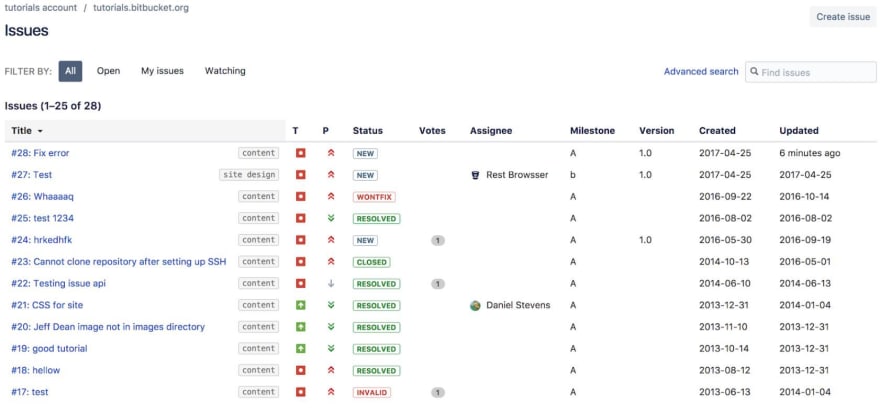Click Rest Browsser avatar icon

pyautogui.click(x=475, y=175)
